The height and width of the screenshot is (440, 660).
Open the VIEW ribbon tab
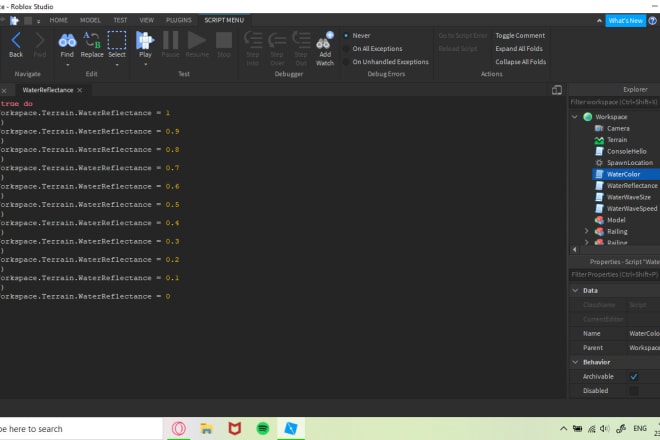(146, 20)
